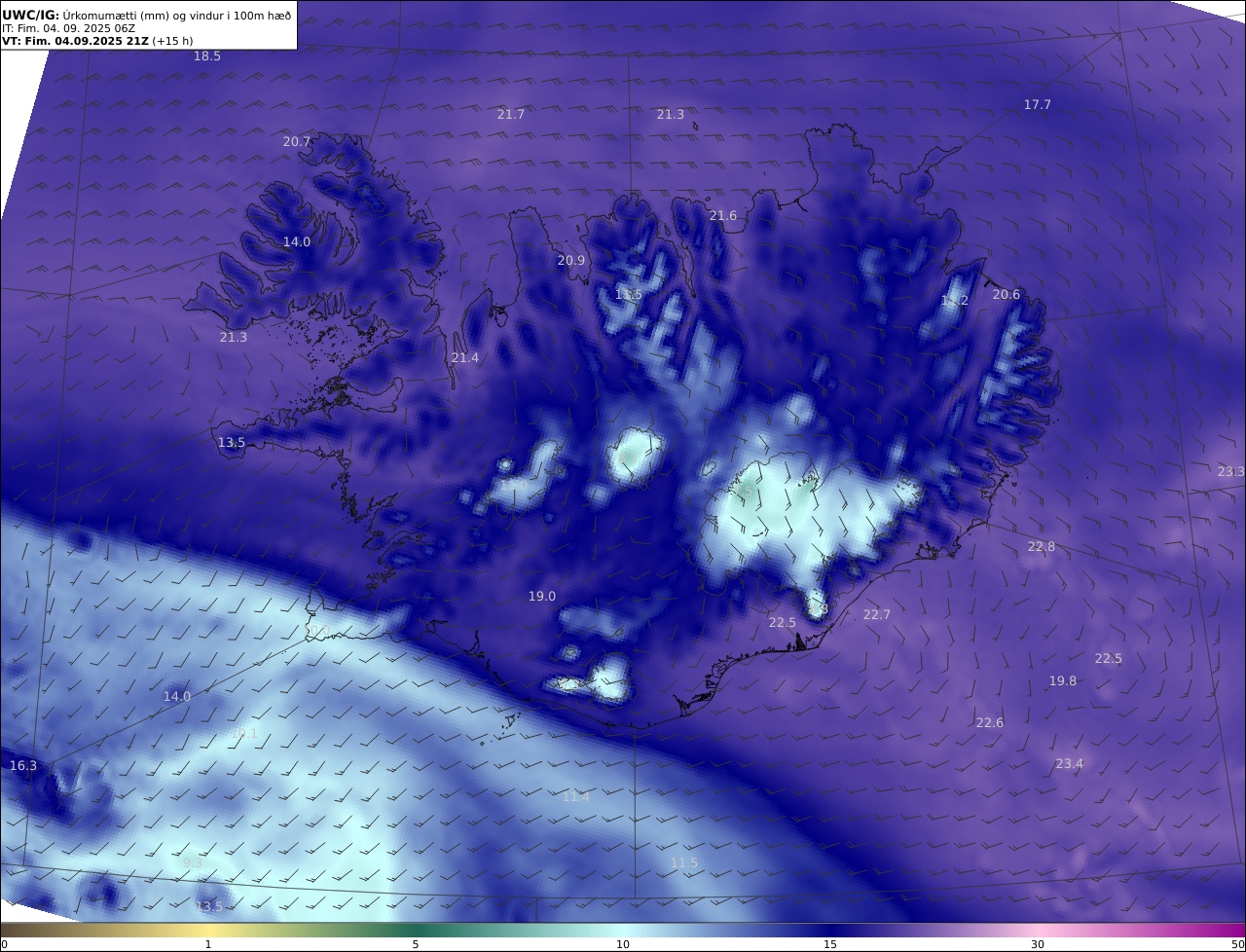Select the colorbar tick label 50

point(1237,944)
